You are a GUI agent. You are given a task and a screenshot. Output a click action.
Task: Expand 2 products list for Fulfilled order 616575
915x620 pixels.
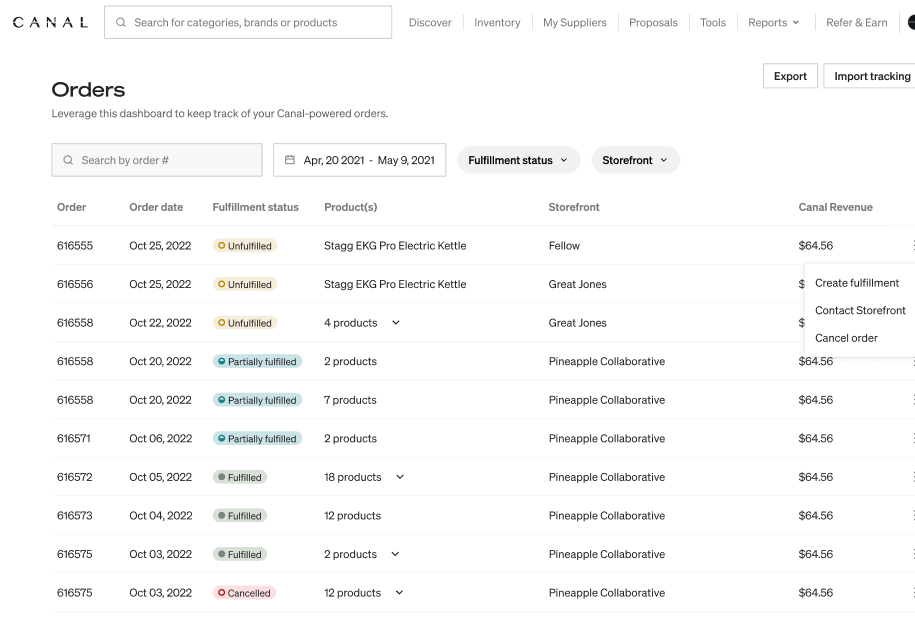coord(395,554)
